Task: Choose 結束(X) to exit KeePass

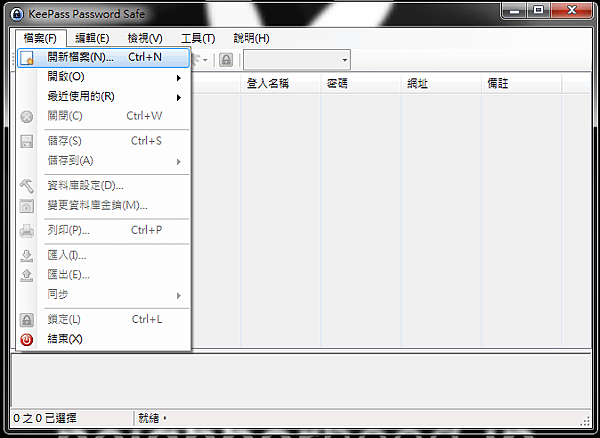Action: (x=103, y=339)
